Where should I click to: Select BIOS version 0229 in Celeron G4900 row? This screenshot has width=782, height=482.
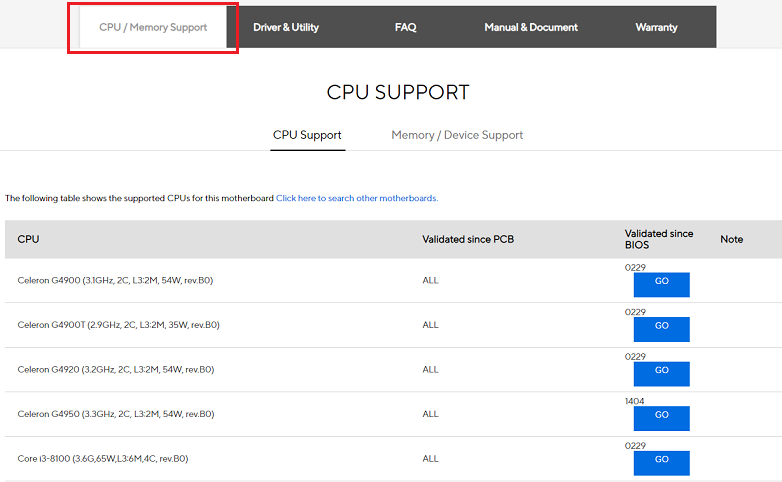[x=635, y=267]
